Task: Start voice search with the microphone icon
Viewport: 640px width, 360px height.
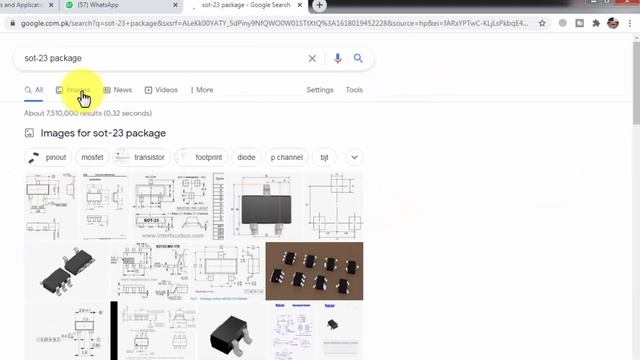Action: [x=338, y=58]
